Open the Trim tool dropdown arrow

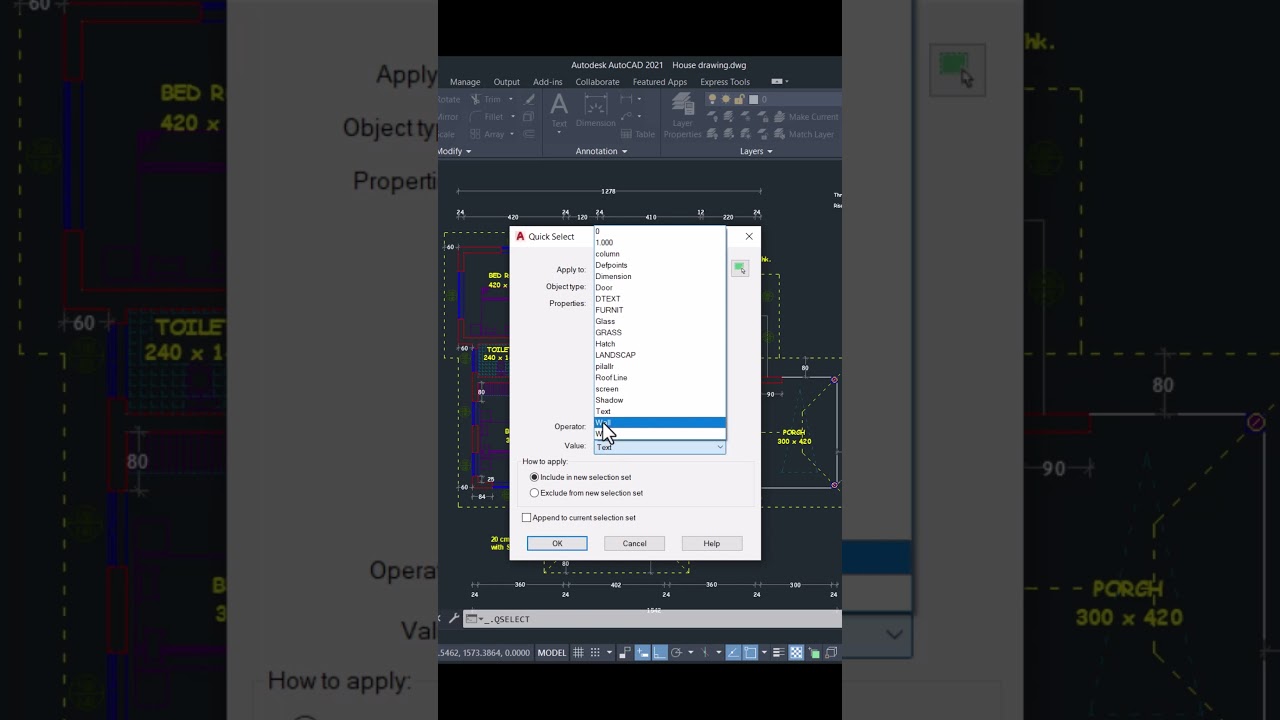pyautogui.click(x=511, y=99)
